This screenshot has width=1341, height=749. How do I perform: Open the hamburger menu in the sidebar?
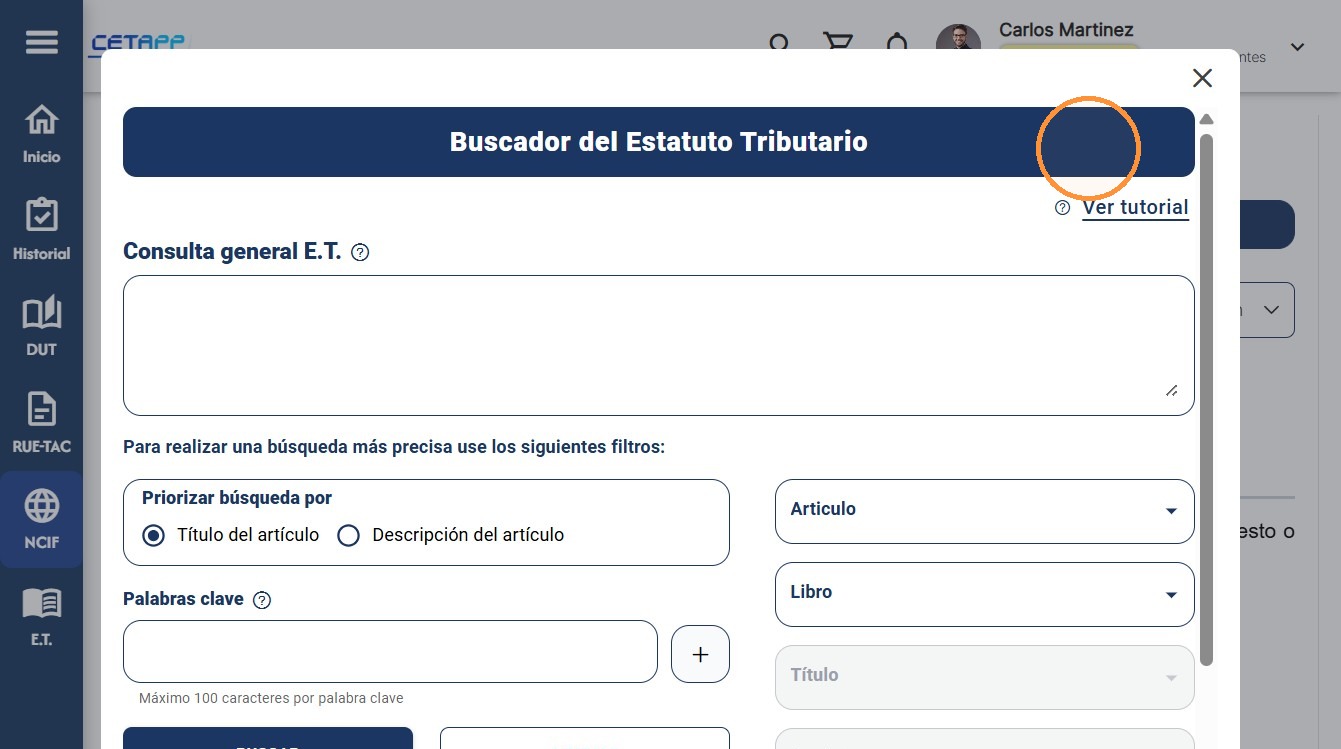coord(41,43)
